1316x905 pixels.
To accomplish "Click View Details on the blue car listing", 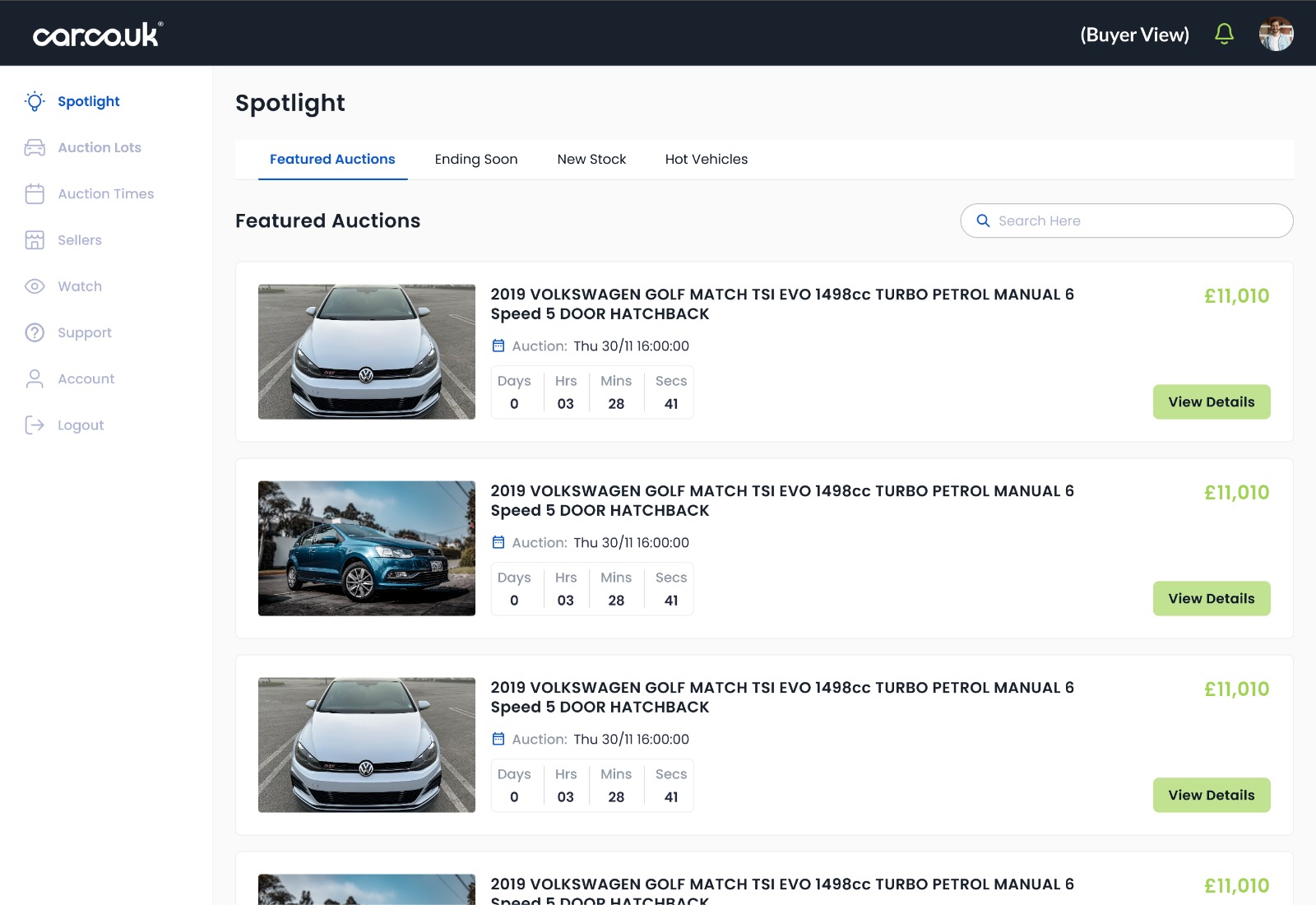I will (x=1211, y=599).
